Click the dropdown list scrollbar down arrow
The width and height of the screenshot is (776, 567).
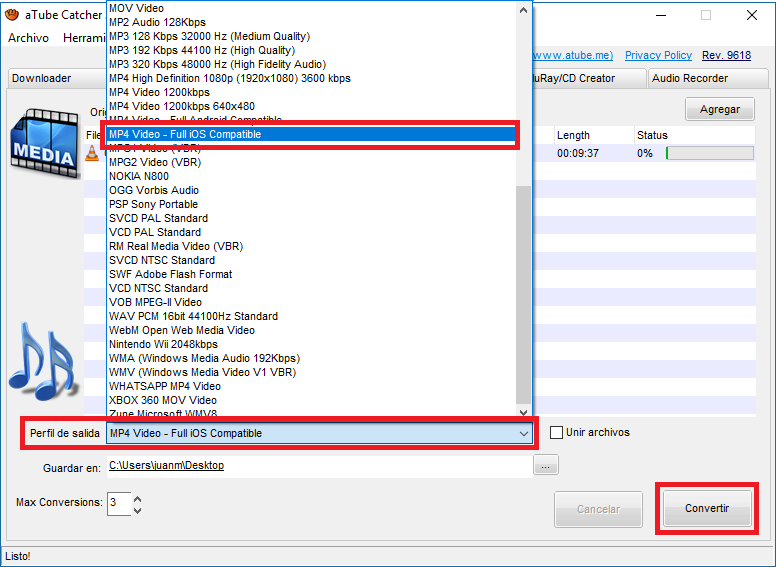523,412
